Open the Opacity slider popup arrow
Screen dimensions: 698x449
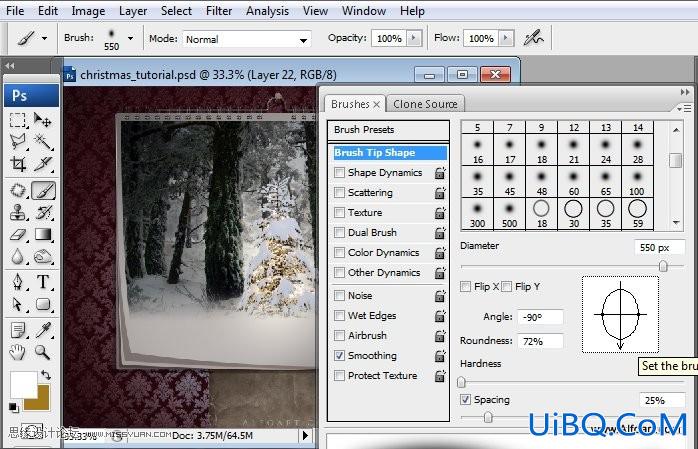coord(414,38)
